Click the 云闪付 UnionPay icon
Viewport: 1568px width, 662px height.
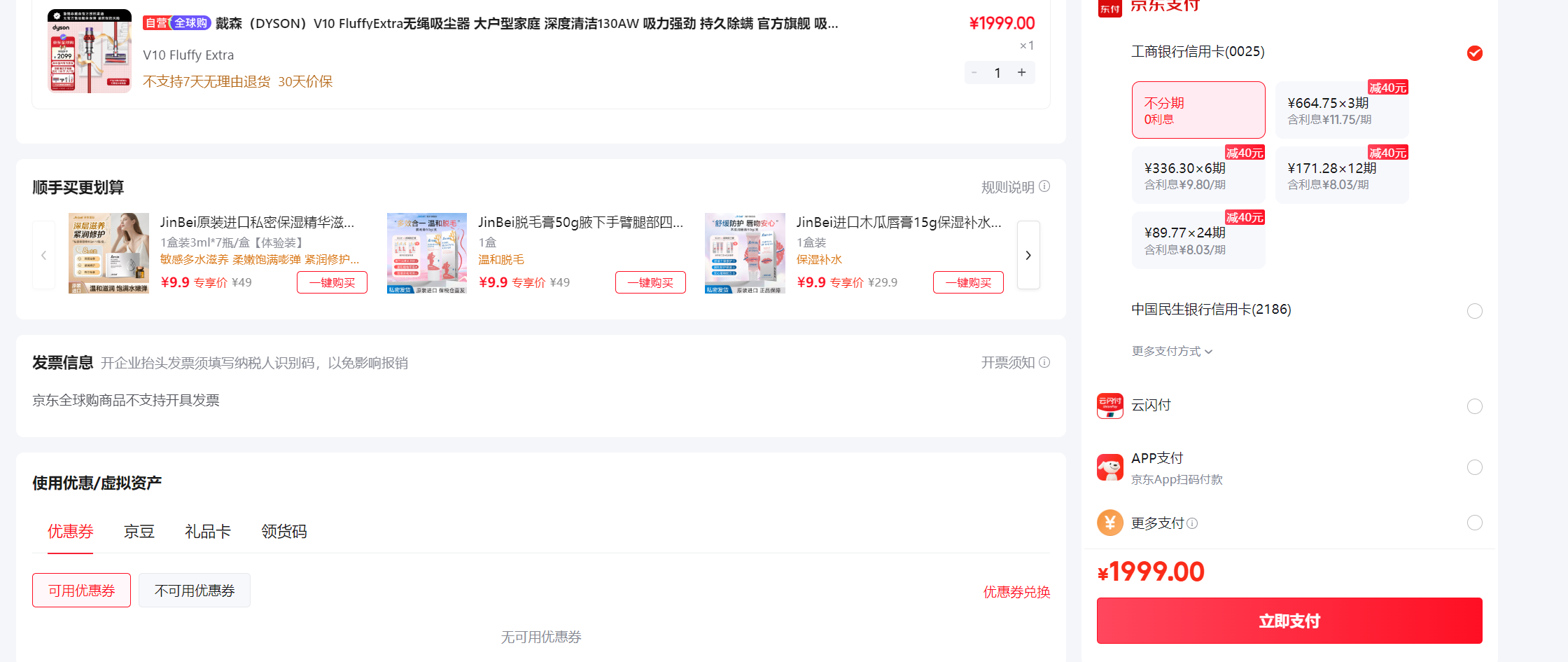[1109, 406]
